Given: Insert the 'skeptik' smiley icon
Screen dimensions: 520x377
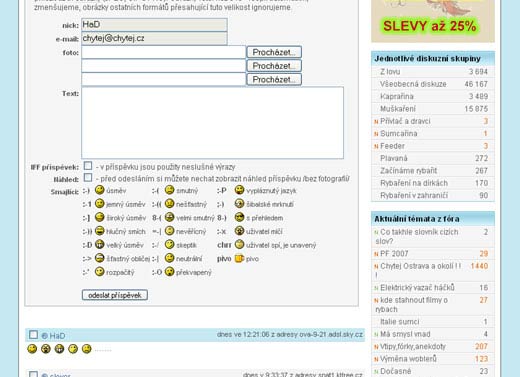Looking at the screenshot, I should 170,245.
